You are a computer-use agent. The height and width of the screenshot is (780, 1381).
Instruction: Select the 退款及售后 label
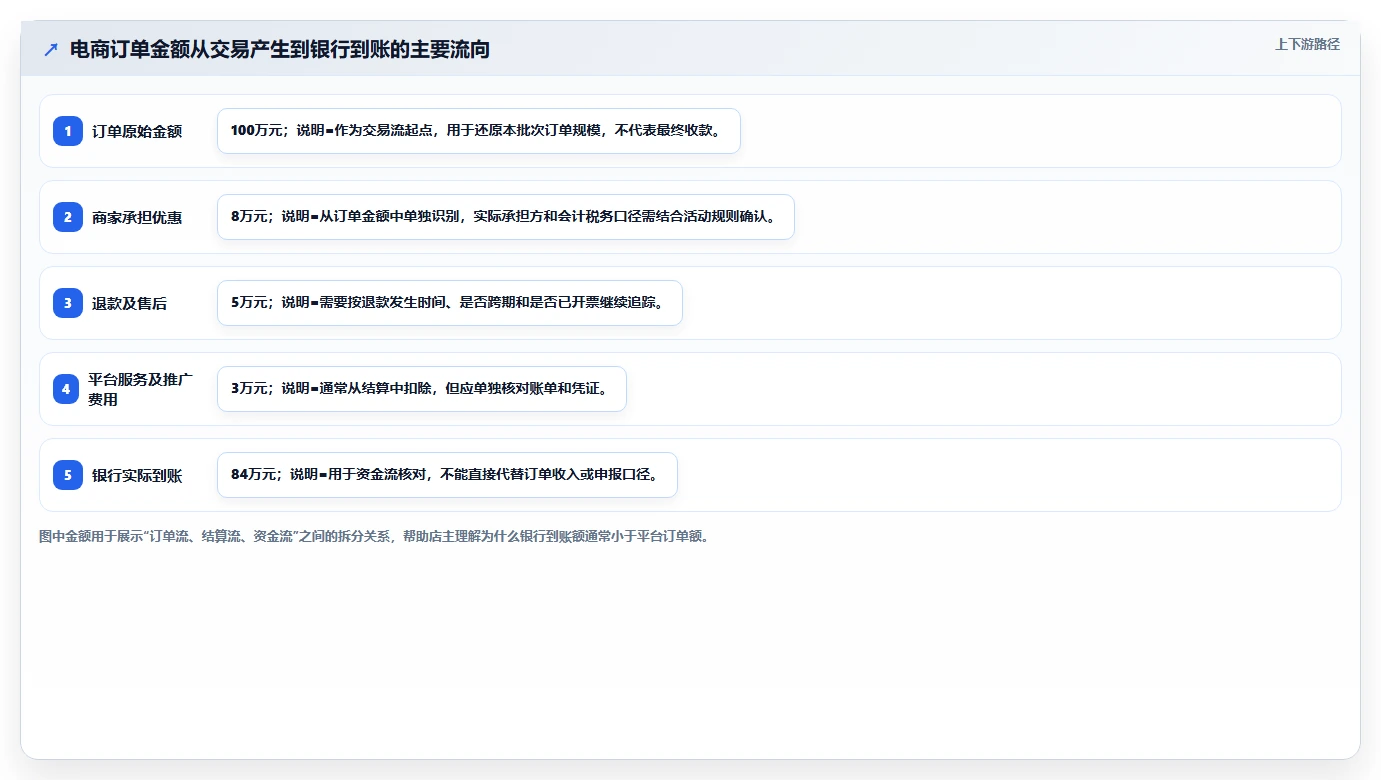(x=129, y=303)
